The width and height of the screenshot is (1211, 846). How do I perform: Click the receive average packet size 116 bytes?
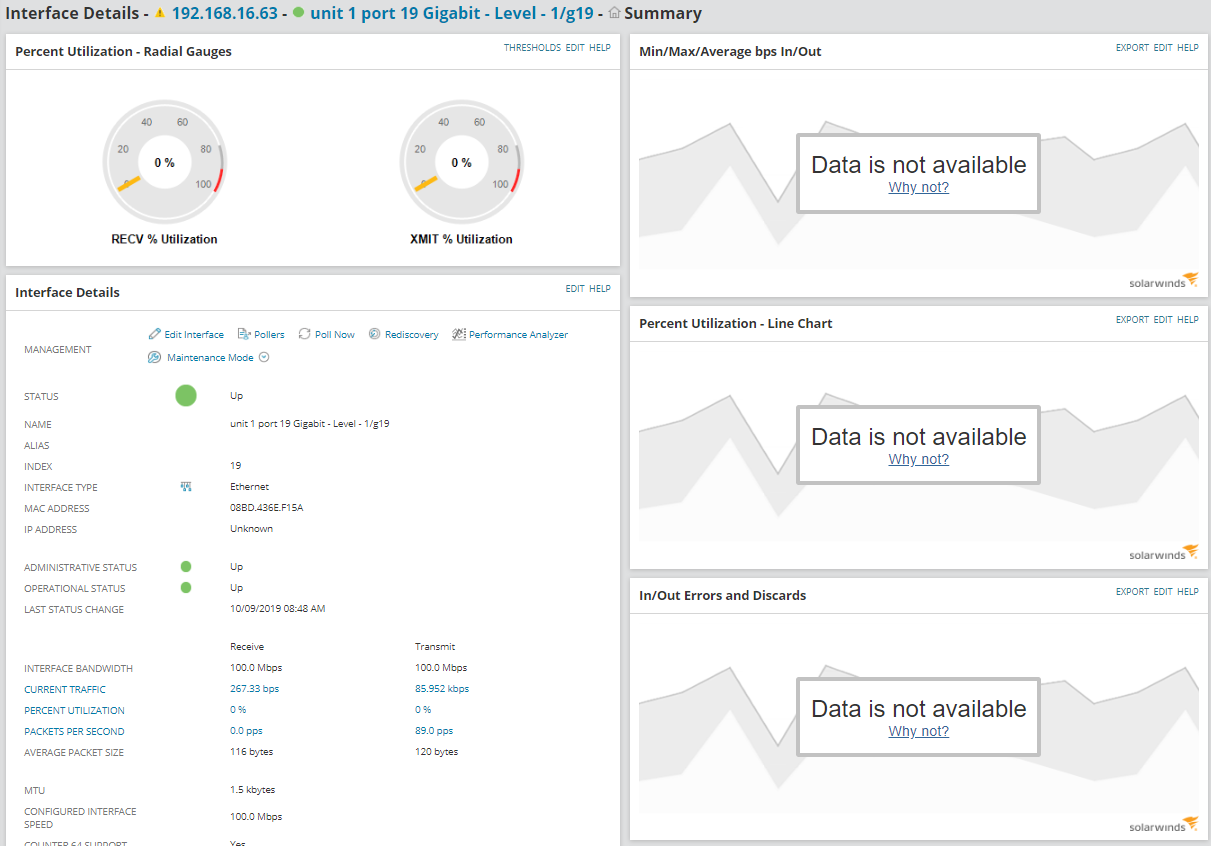252,752
